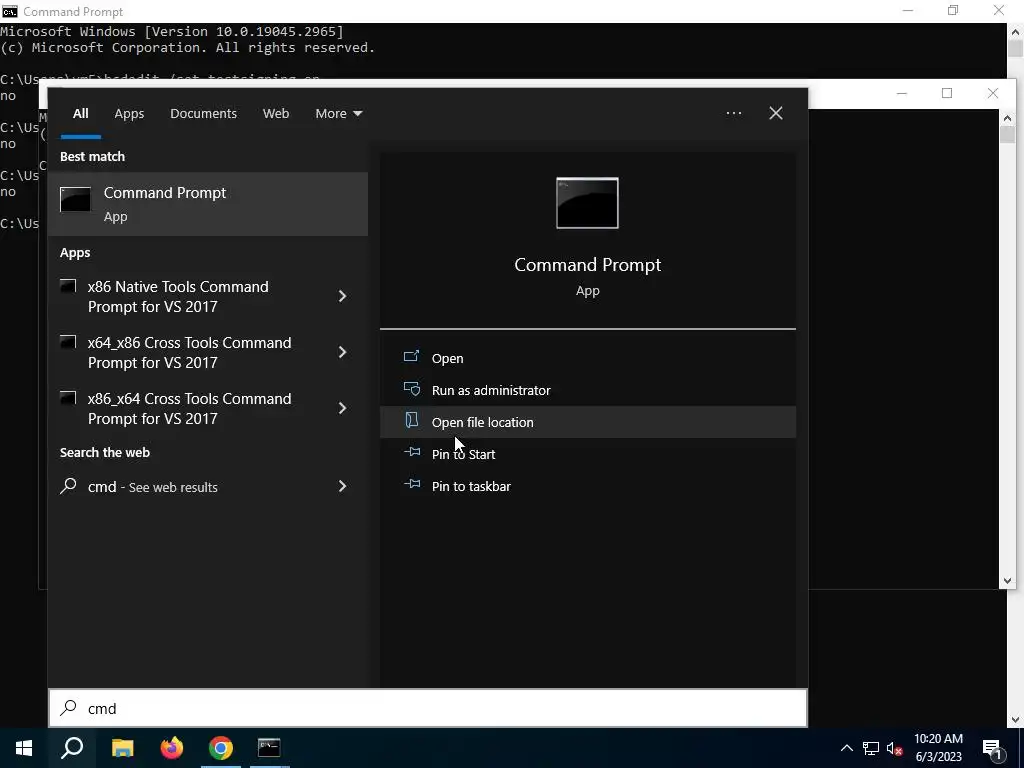Click the large Command Prompt preview thumbnail
Viewport: 1024px width, 768px height.
(x=587, y=203)
